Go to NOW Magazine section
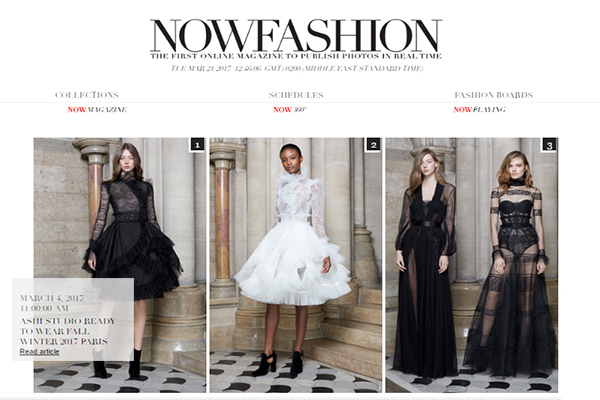 pos(97,109)
